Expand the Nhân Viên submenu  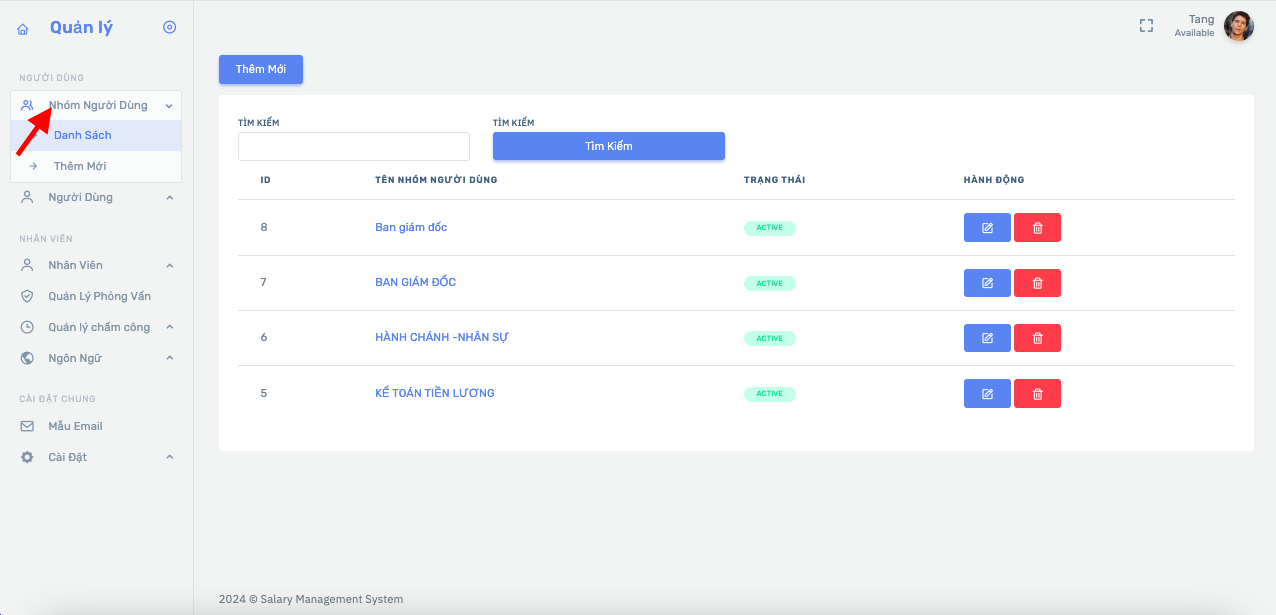coord(169,266)
